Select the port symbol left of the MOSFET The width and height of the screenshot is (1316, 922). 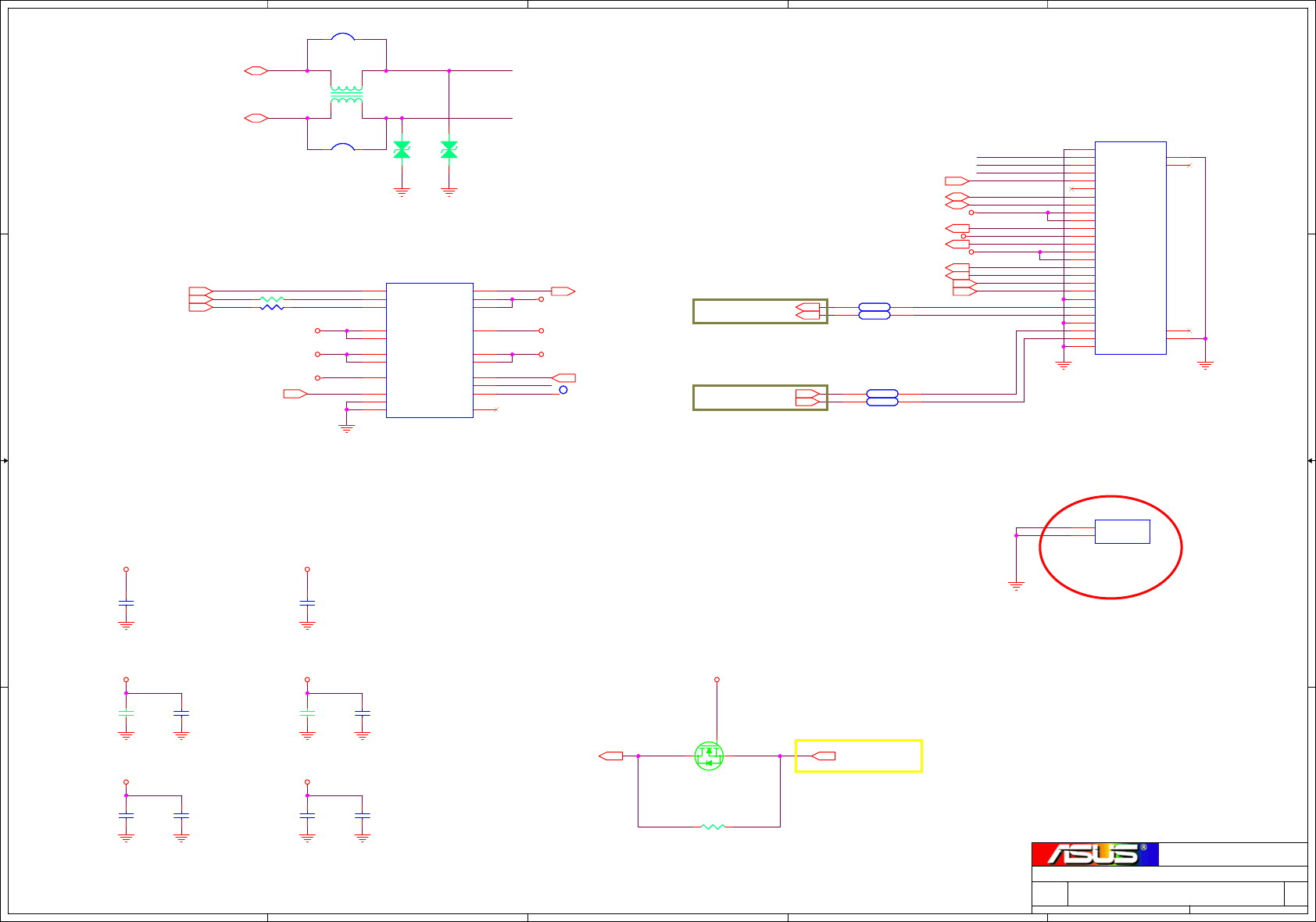(x=610, y=756)
